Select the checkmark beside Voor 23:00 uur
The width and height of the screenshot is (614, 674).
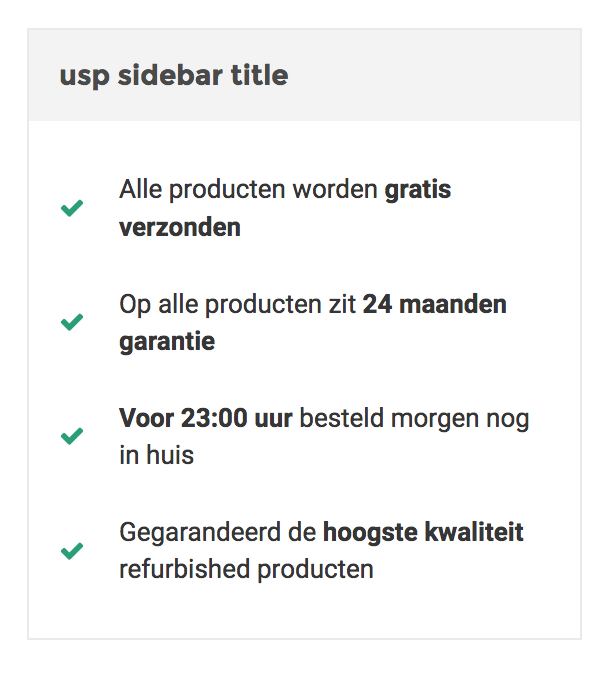(x=72, y=436)
